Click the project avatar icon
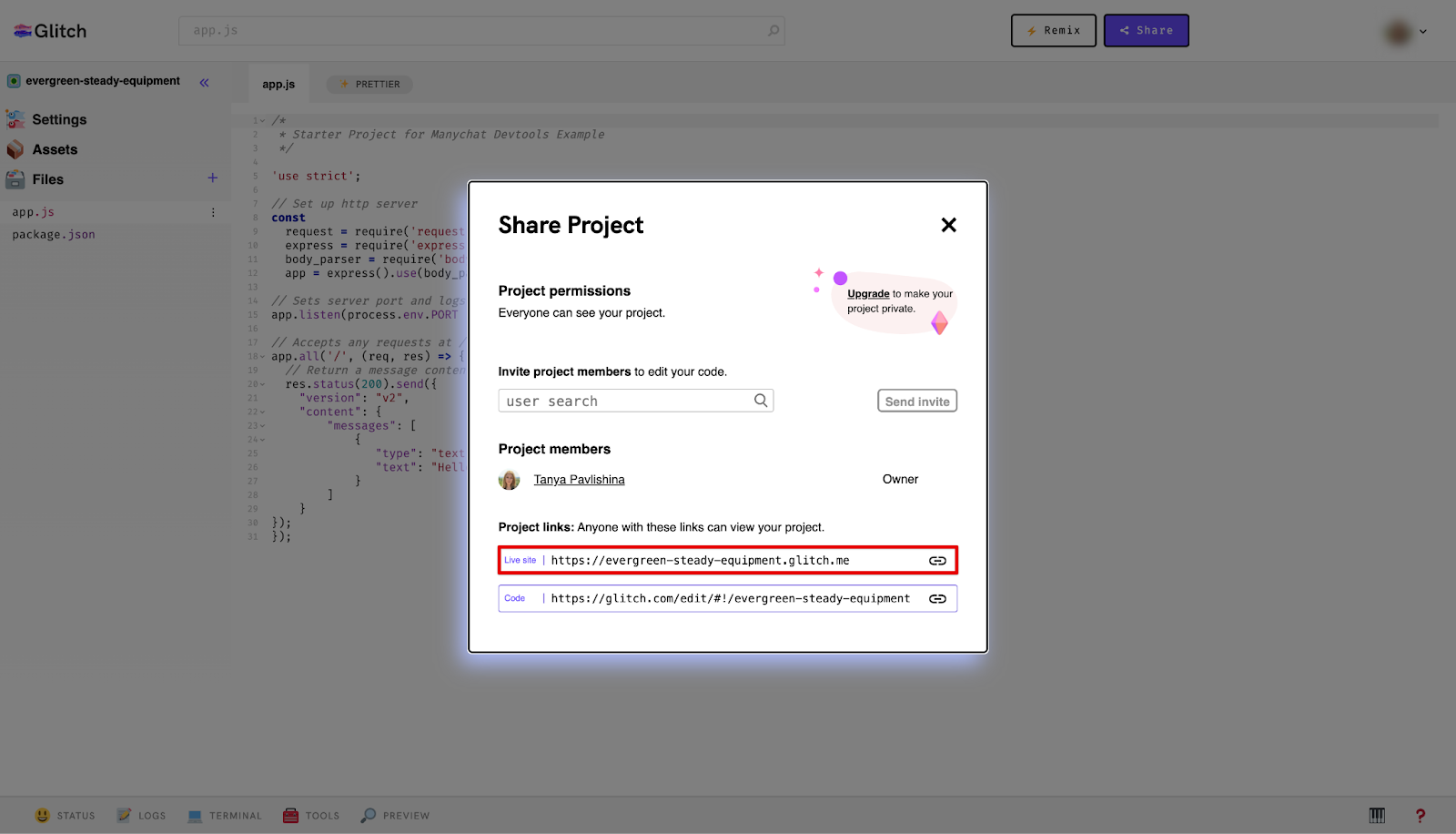1456x834 pixels. (14, 81)
